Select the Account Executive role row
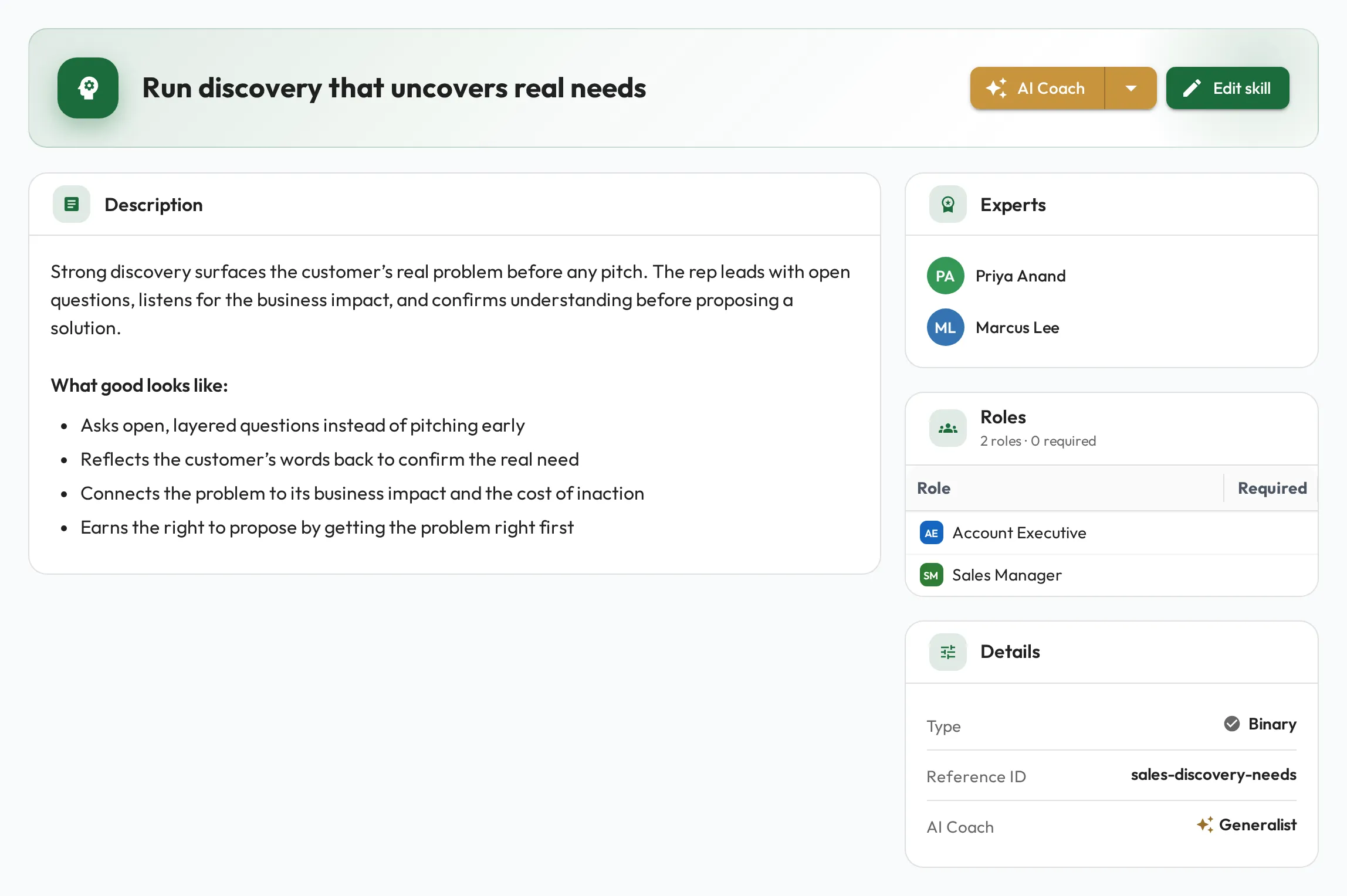 point(1111,532)
